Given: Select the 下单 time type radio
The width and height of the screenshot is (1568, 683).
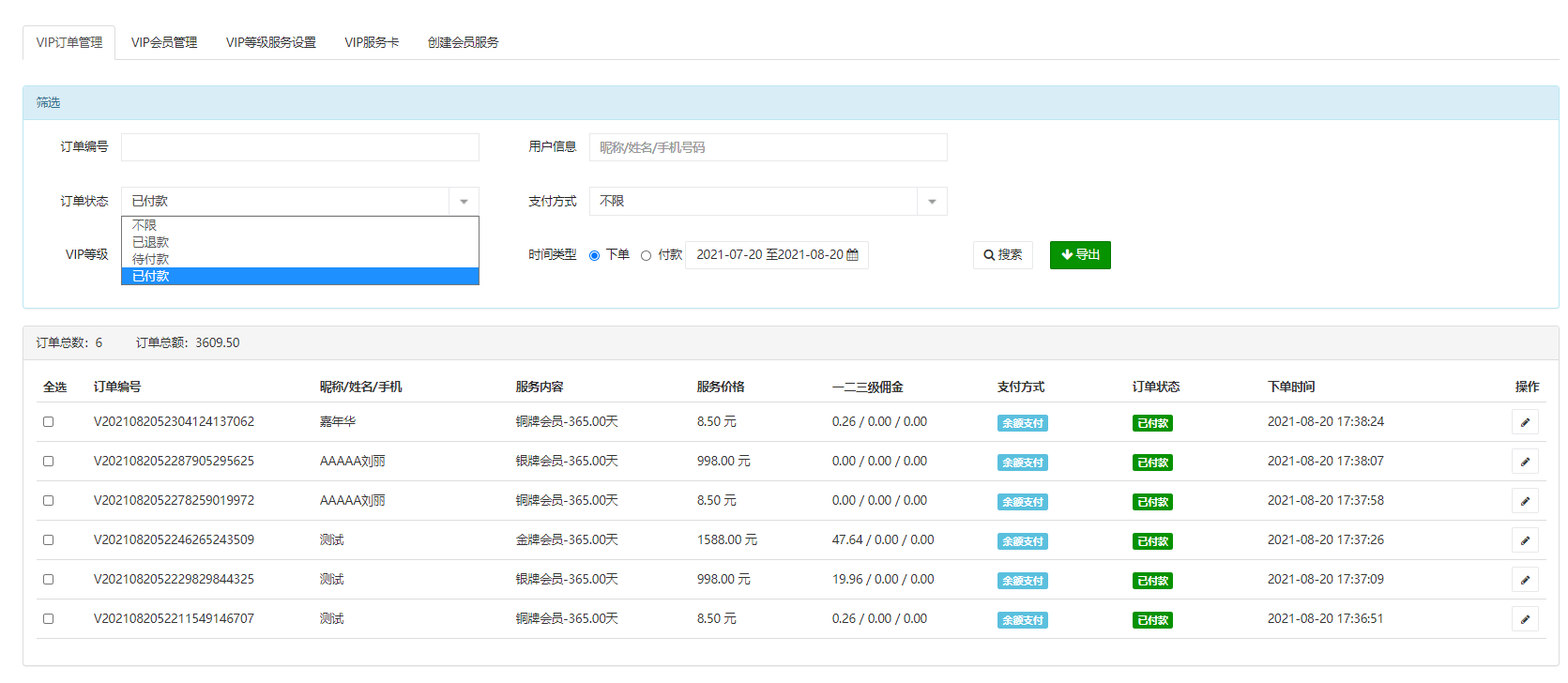Looking at the screenshot, I should [594, 255].
